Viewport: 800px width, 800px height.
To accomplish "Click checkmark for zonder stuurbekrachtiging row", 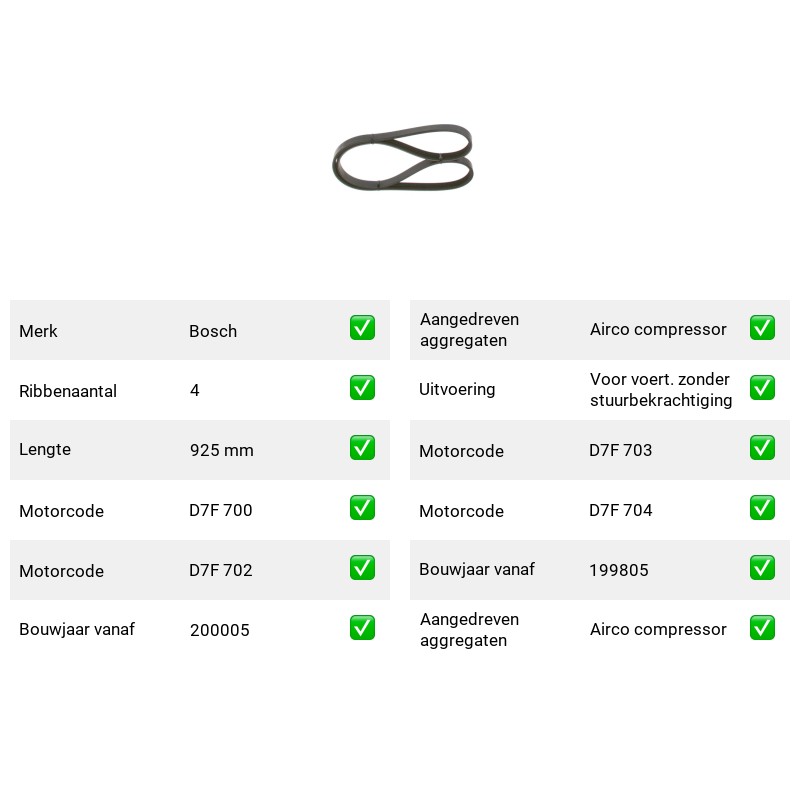I will point(762,388).
